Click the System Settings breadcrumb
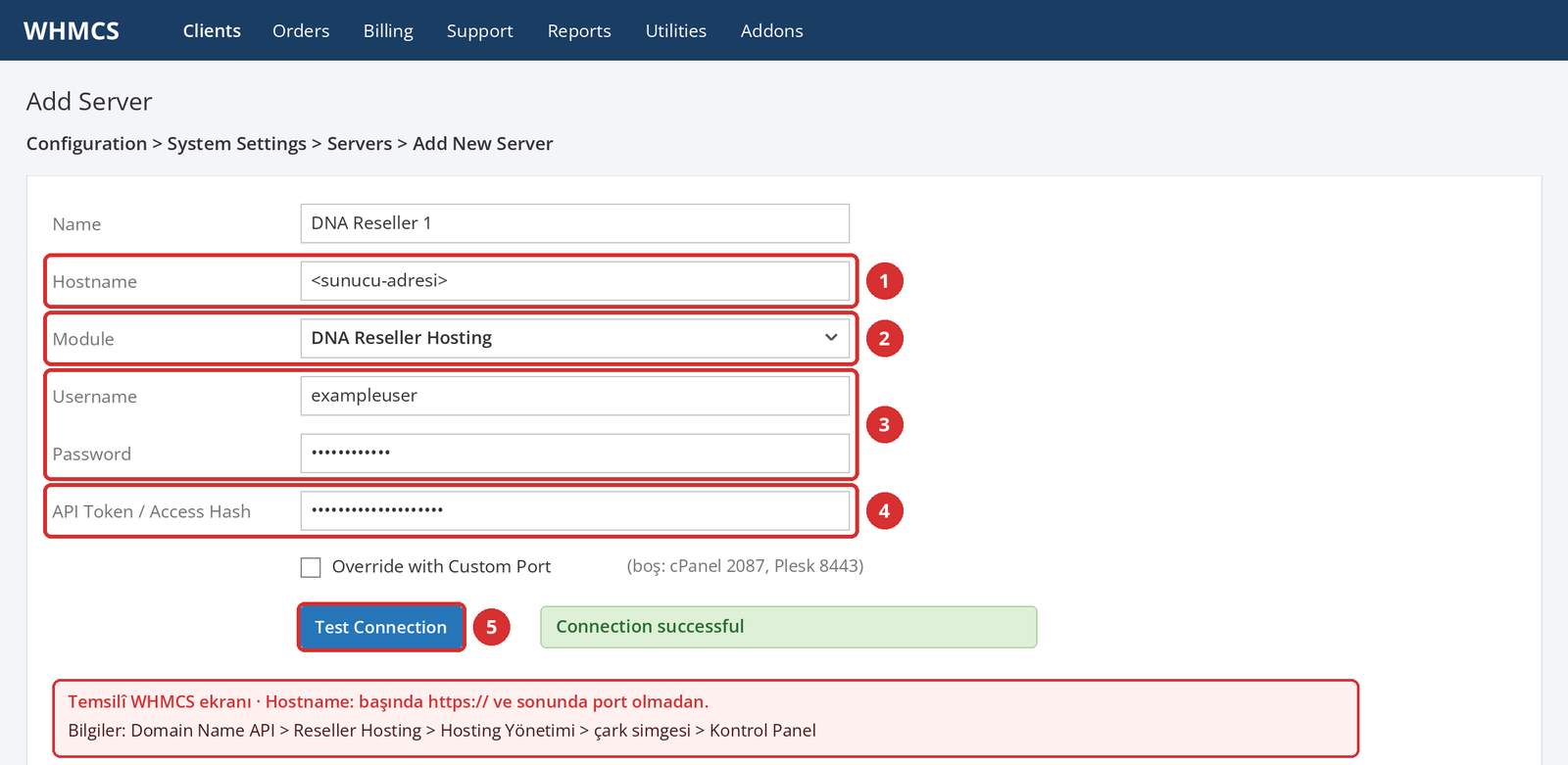Viewport: 1568px width, 765px height. point(236,143)
